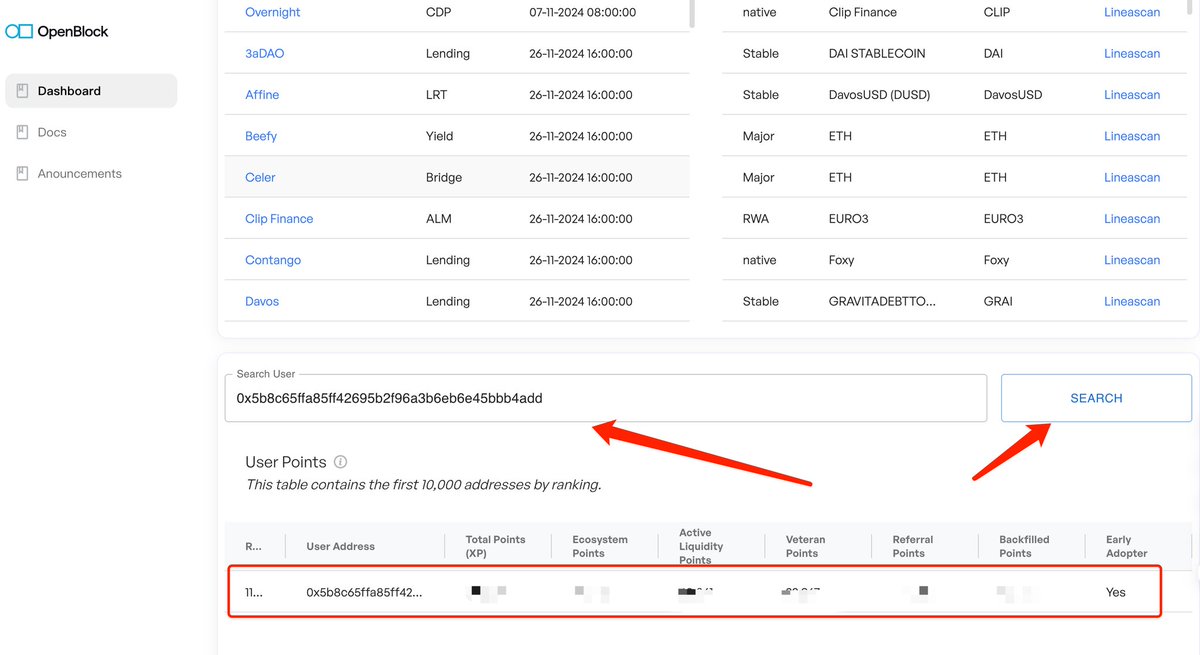1200x655 pixels.
Task: Select the user address 0x5b8c65ffa85ff42... cell
Action: (364, 592)
